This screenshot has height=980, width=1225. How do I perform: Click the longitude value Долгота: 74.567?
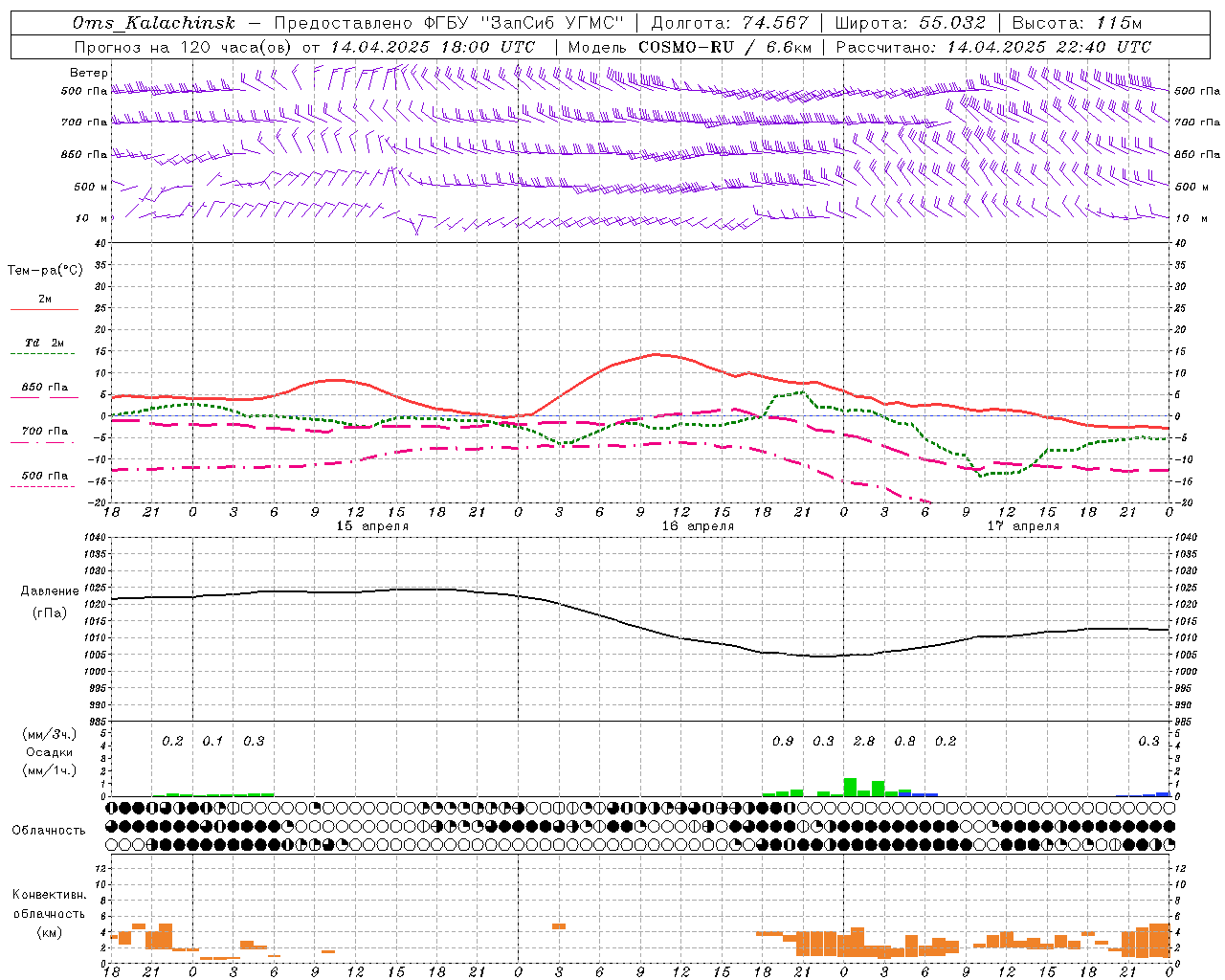coord(729,23)
